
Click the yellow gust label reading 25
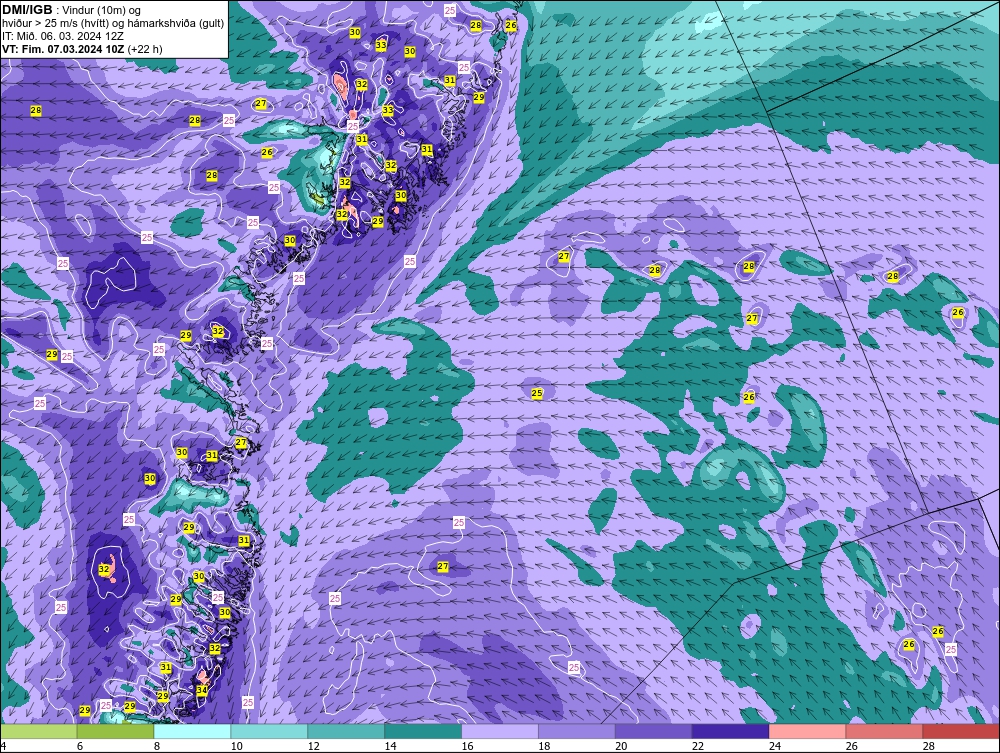point(537,393)
